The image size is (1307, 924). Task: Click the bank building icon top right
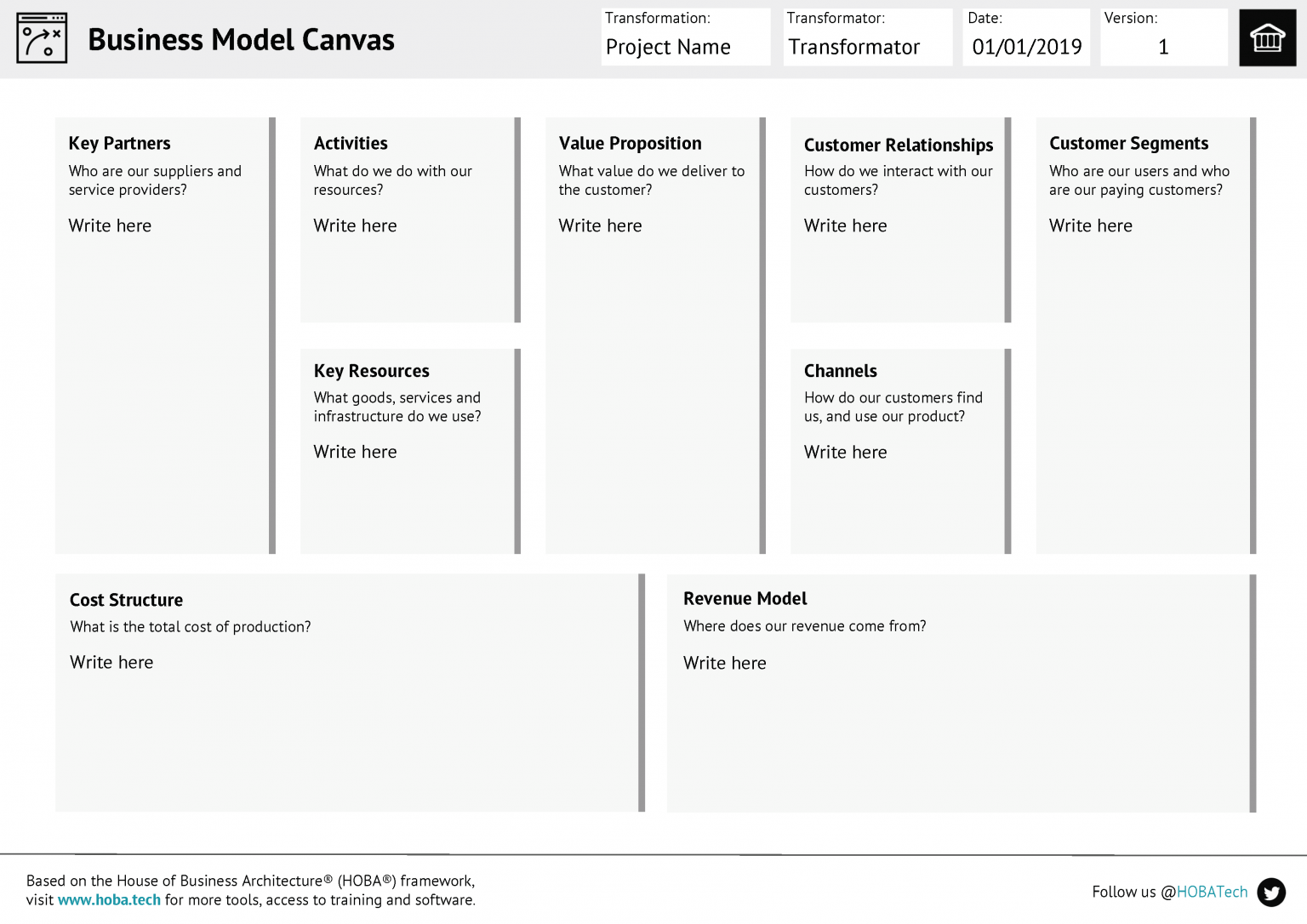click(1267, 37)
